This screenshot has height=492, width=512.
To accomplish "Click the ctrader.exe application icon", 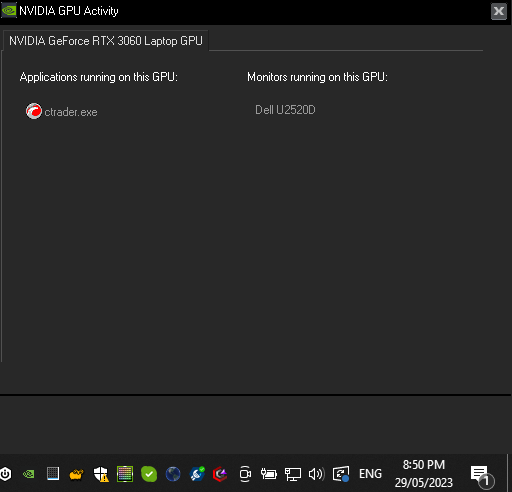I will tap(34, 111).
